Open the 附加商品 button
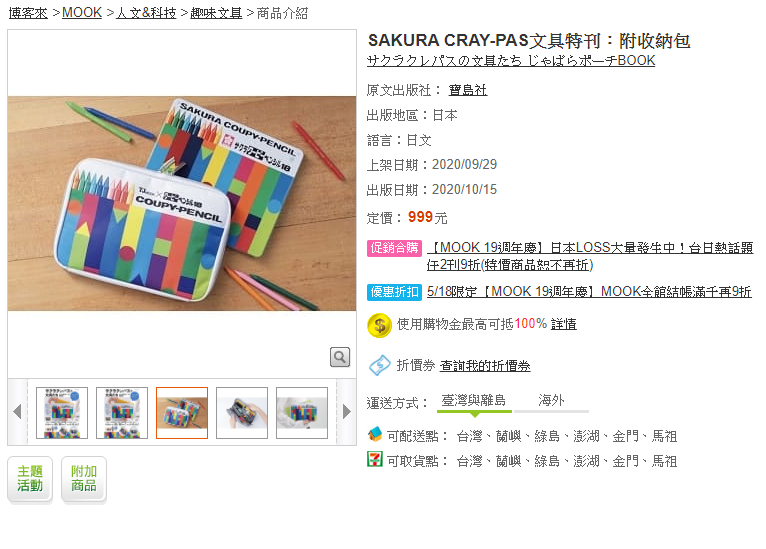This screenshot has width=766, height=549. (x=84, y=479)
